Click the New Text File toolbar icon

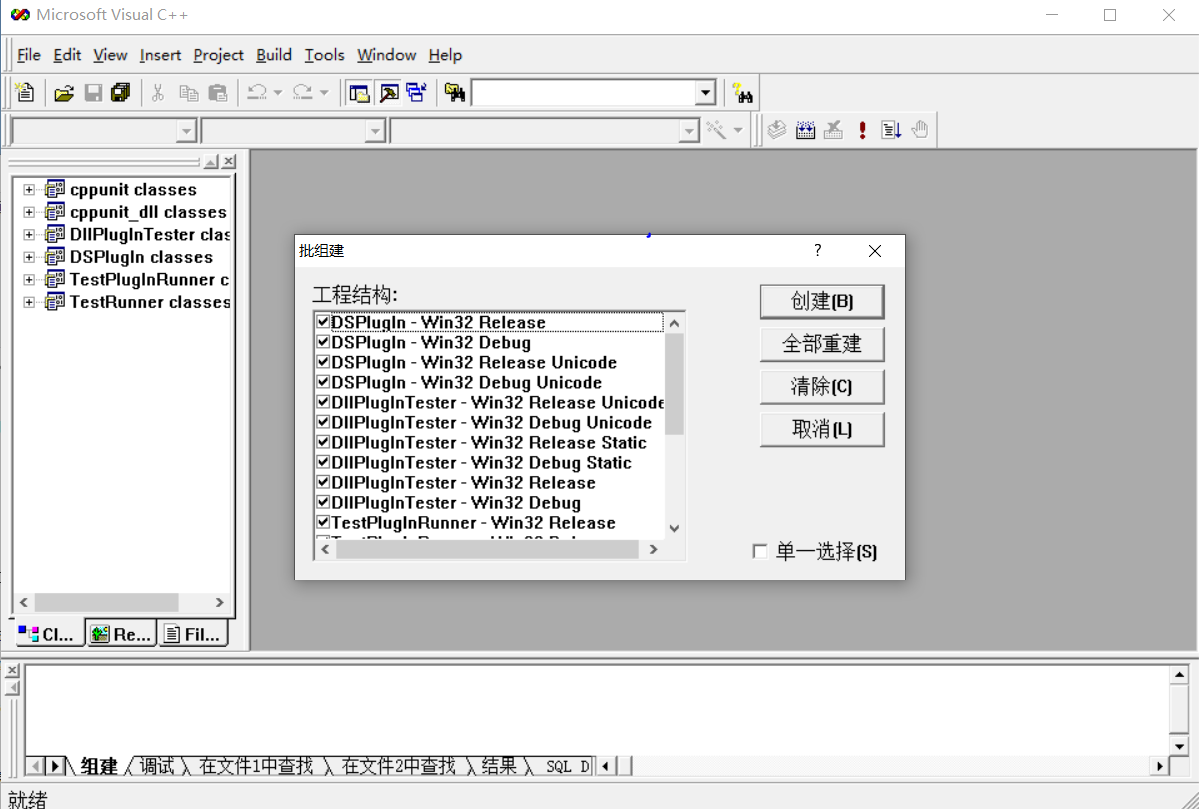click(x=25, y=93)
